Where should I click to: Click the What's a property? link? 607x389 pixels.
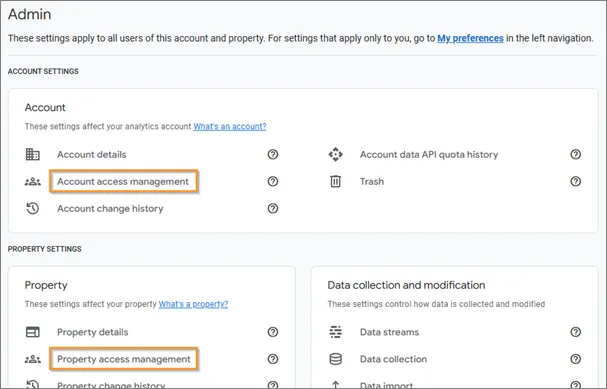[x=193, y=304]
